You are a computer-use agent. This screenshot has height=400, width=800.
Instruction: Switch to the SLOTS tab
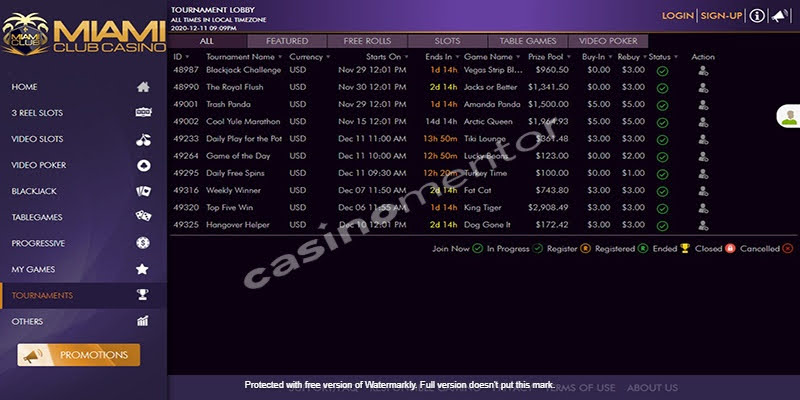(447, 41)
